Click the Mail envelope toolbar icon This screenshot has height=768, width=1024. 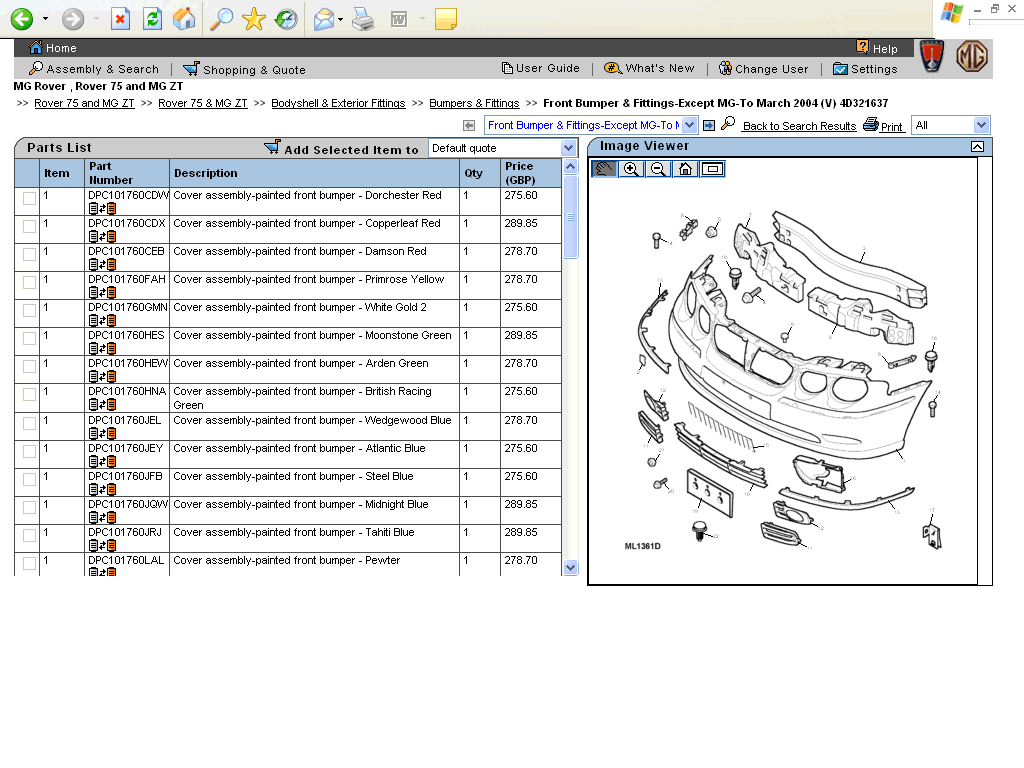tap(324, 19)
